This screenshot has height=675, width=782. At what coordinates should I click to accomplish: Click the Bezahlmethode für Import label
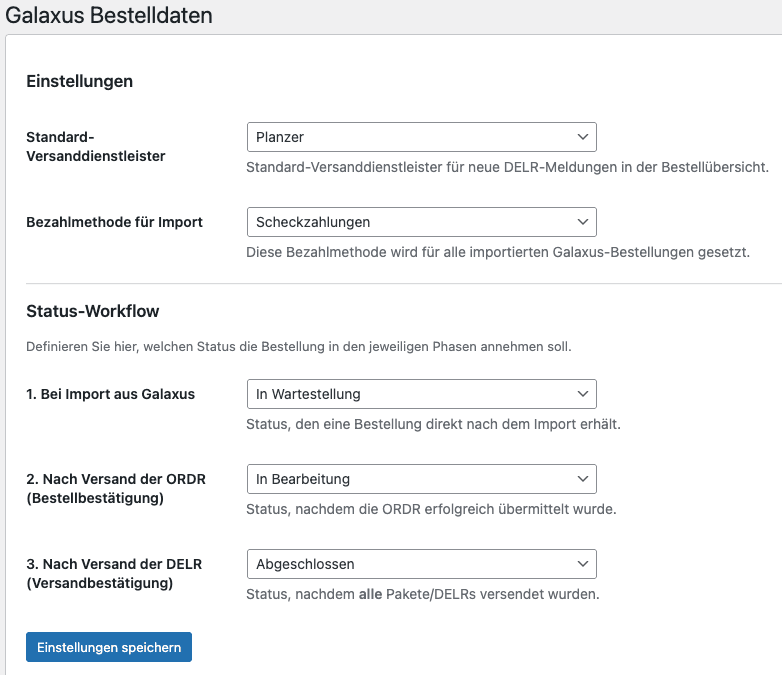(x=115, y=222)
